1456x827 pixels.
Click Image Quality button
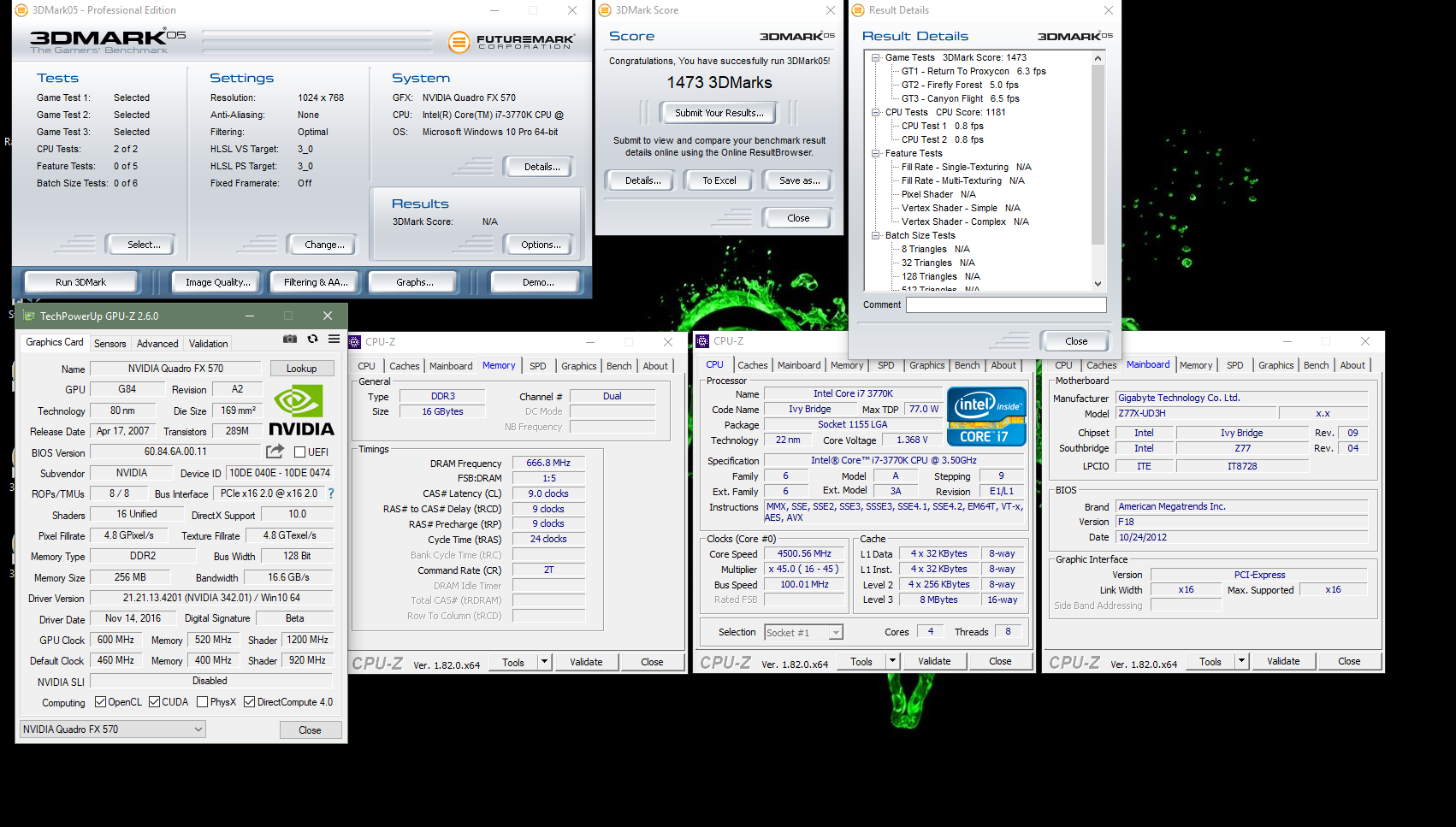(218, 282)
